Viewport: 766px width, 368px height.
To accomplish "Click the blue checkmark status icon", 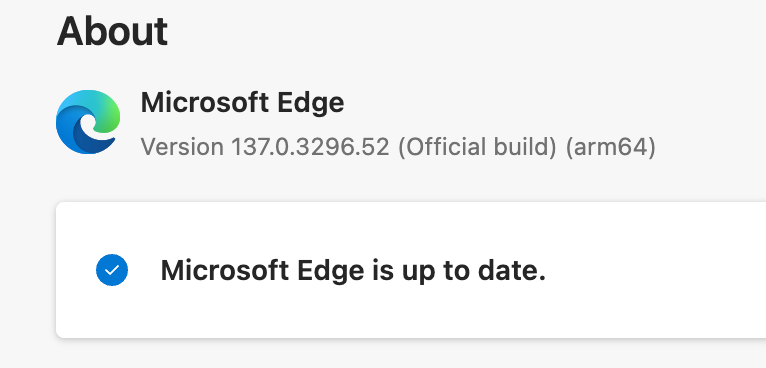I will click(112, 270).
